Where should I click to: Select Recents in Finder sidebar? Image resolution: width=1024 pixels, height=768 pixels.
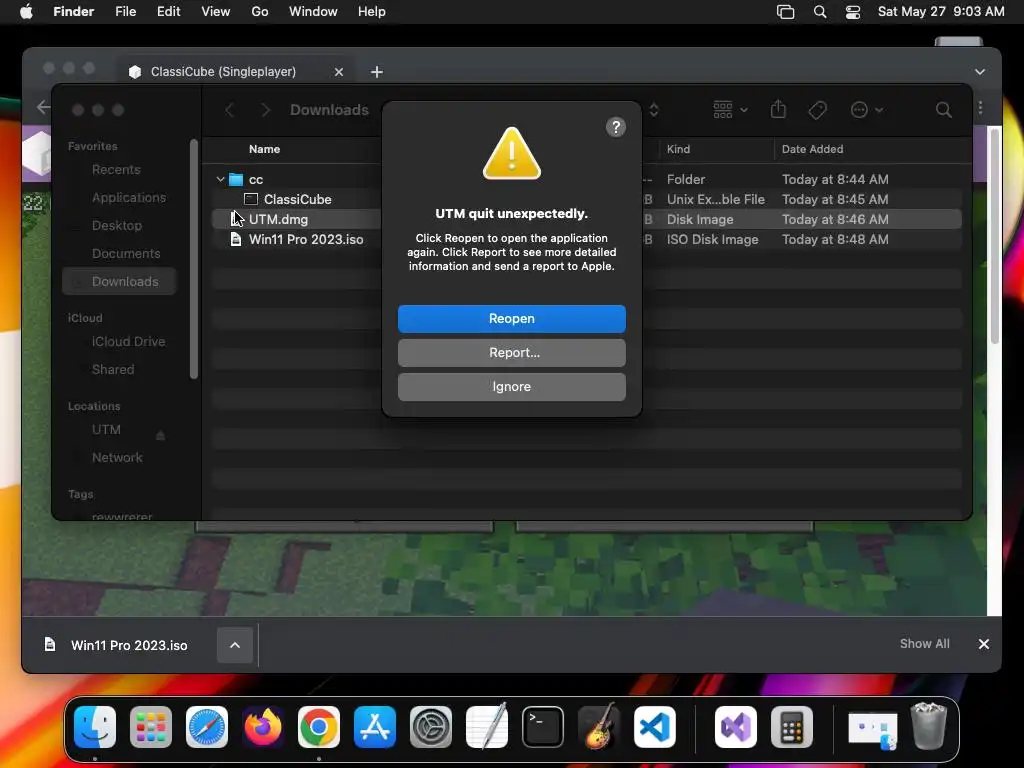pyautogui.click(x=116, y=170)
